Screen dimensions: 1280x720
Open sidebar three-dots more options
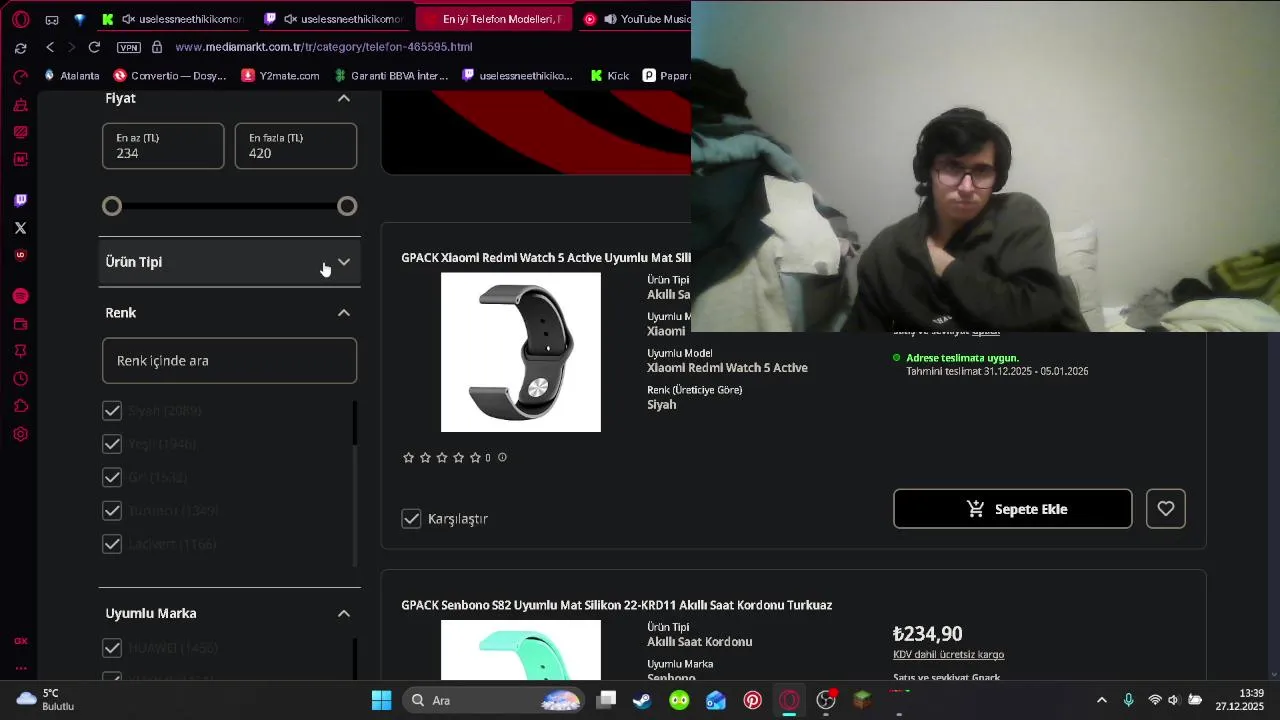tap(20, 668)
